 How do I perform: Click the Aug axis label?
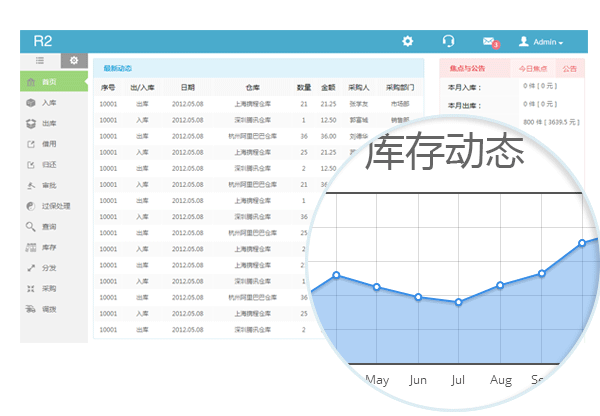(501, 380)
